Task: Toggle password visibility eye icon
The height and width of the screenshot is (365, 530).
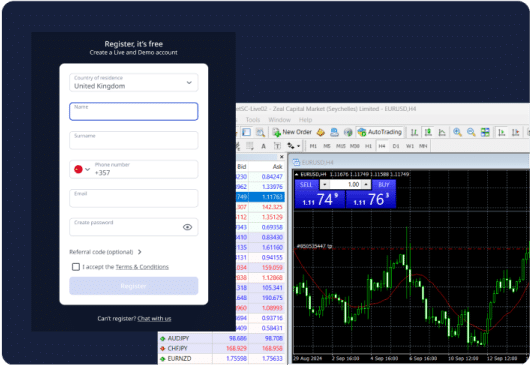Action: 187,227
